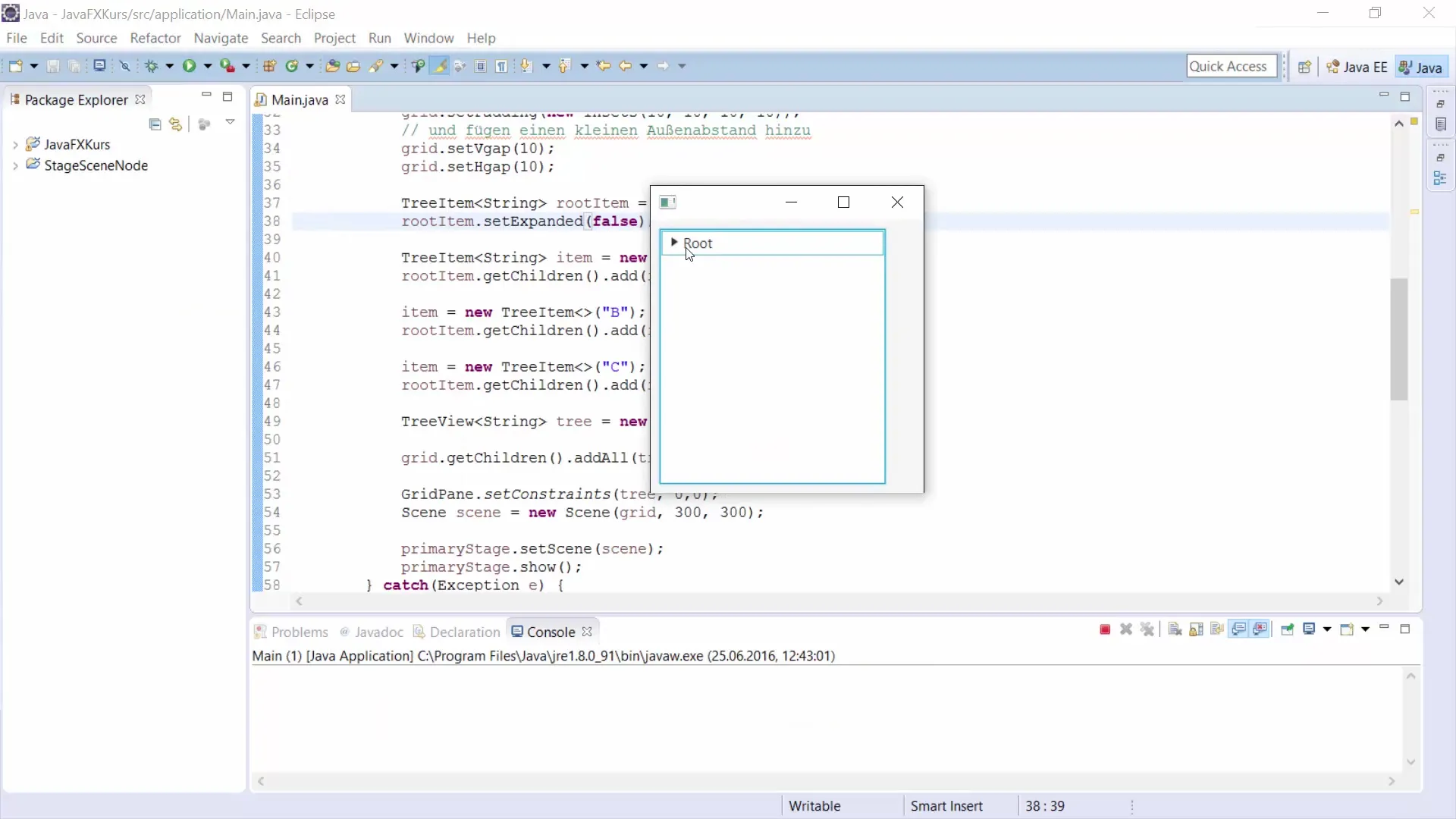This screenshot has width=1456, height=819.
Task: Switch to Java EE perspective
Action: coord(1357,67)
